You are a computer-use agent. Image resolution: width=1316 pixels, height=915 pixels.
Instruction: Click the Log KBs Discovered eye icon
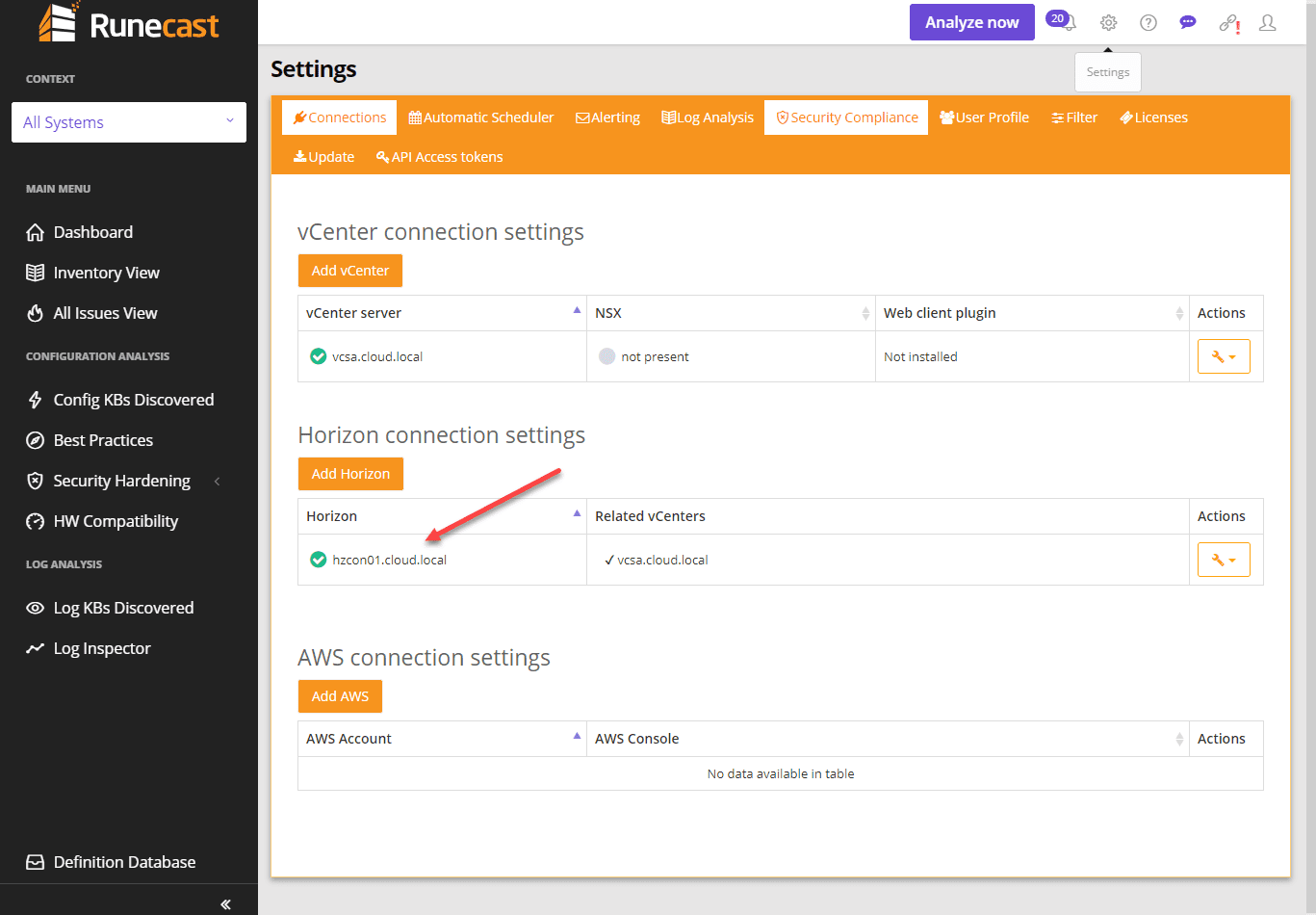click(x=36, y=608)
